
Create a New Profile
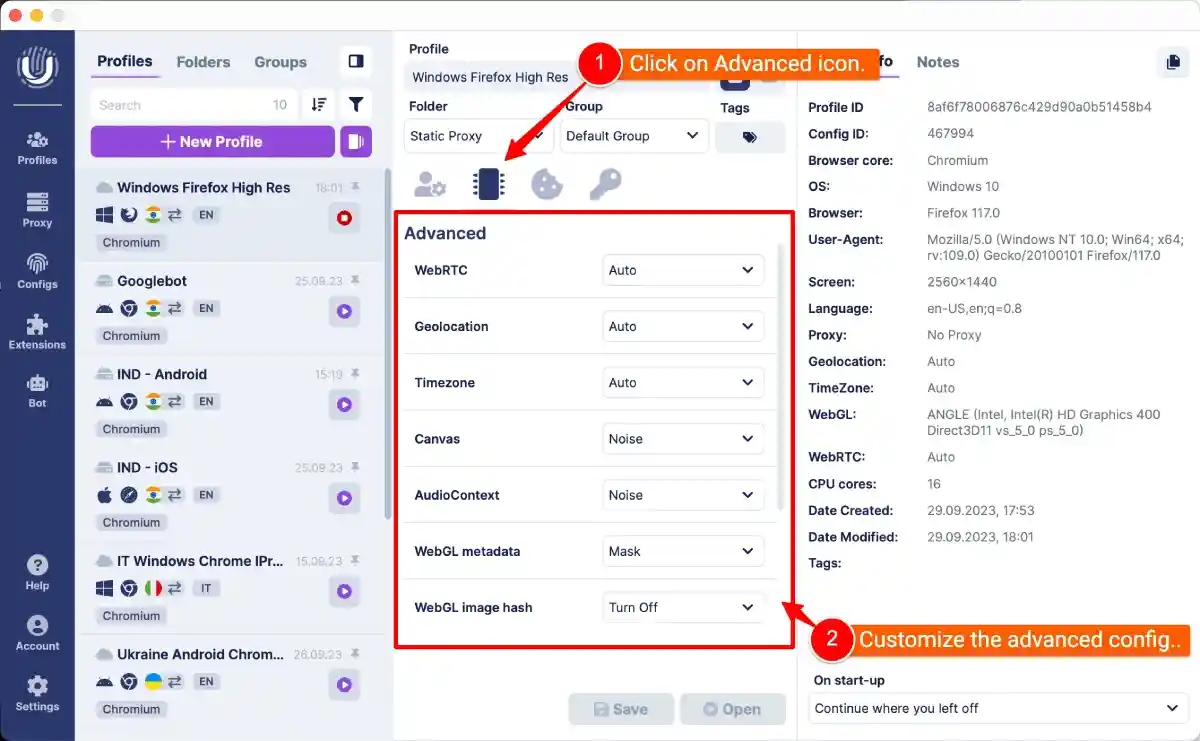(x=211, y=142)
